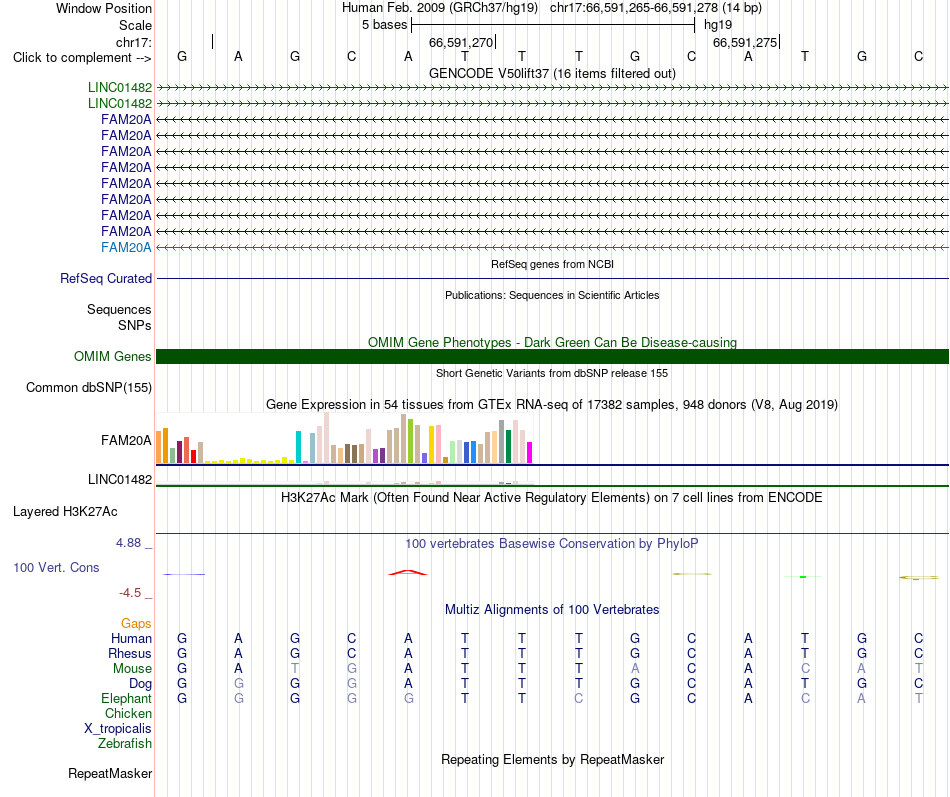
Task: Click the Zebrafish alignment row label
Action: click(x=125, y=744)
